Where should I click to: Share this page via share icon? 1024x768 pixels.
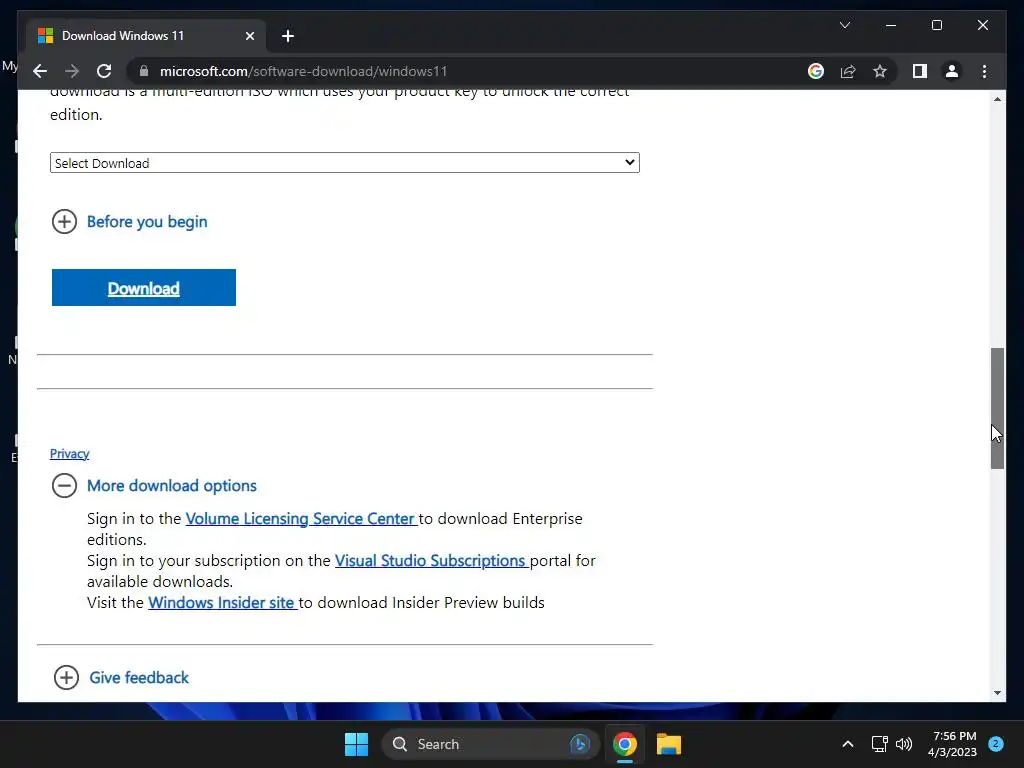coord(848,71)
